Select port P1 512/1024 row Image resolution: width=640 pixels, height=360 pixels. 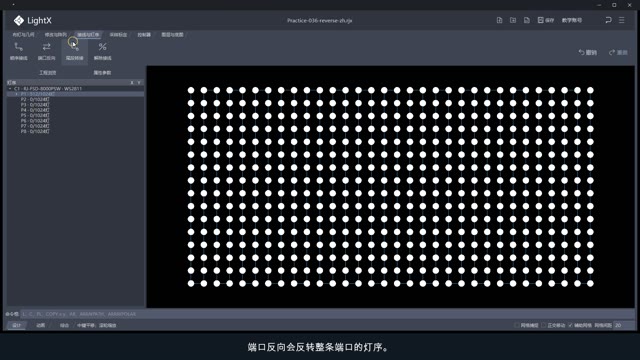[76, 94]
